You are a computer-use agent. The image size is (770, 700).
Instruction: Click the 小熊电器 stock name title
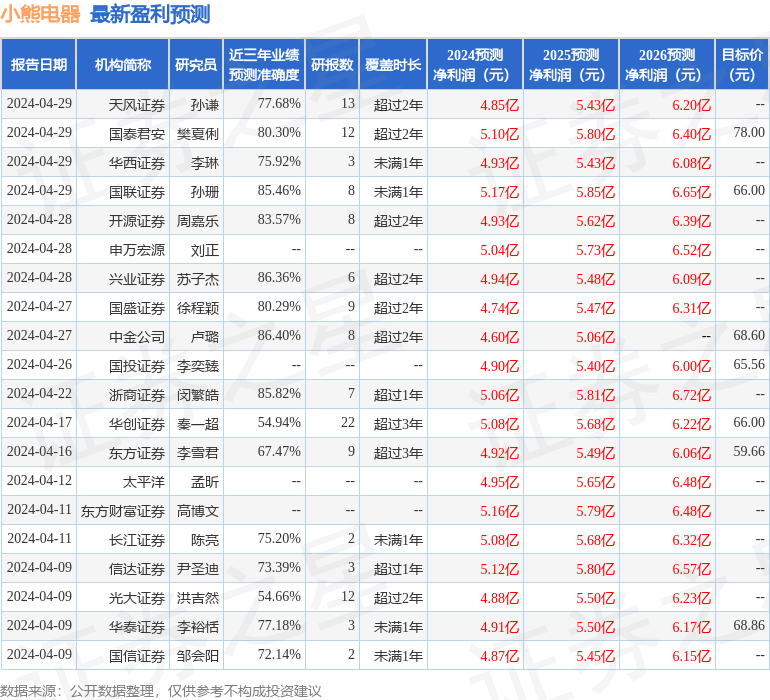click(x=41, y=14)
